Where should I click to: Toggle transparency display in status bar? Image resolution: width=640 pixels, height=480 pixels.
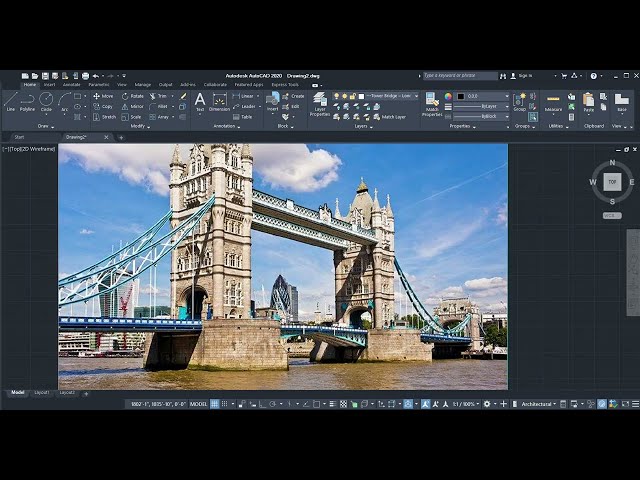pyautogui.click(x=343, y=404)
